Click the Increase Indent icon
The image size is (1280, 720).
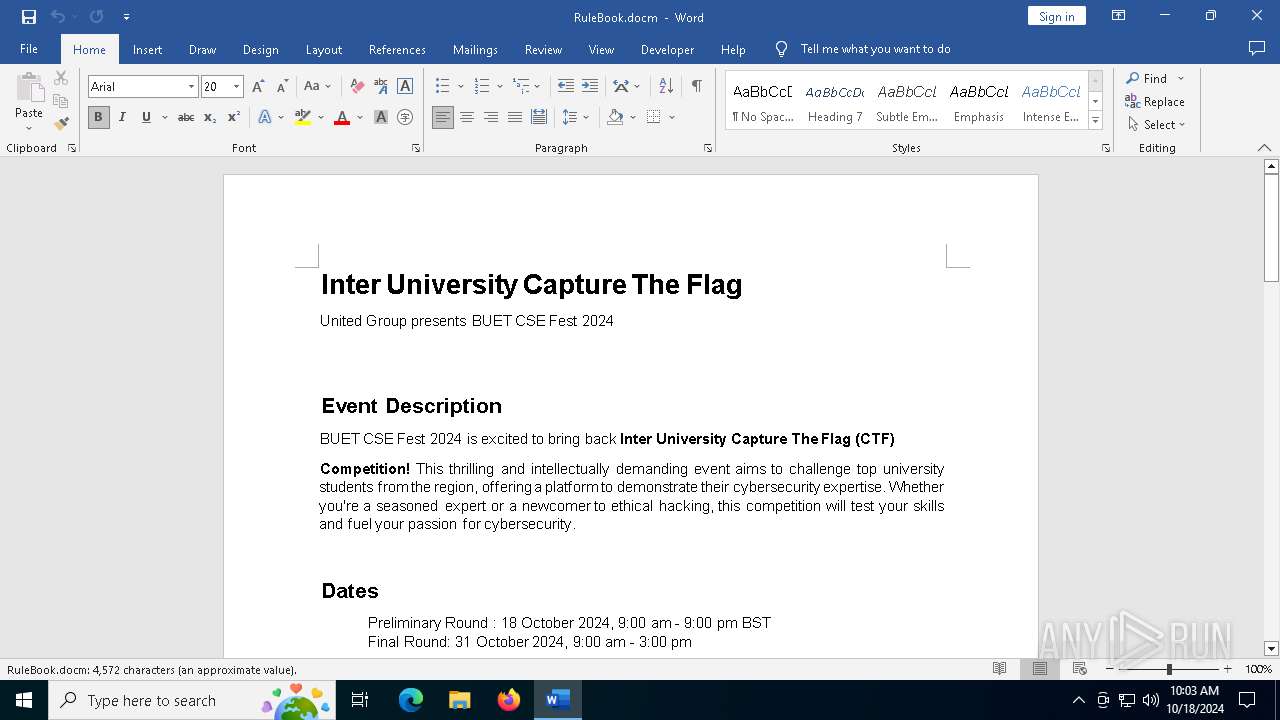point(590,87)
